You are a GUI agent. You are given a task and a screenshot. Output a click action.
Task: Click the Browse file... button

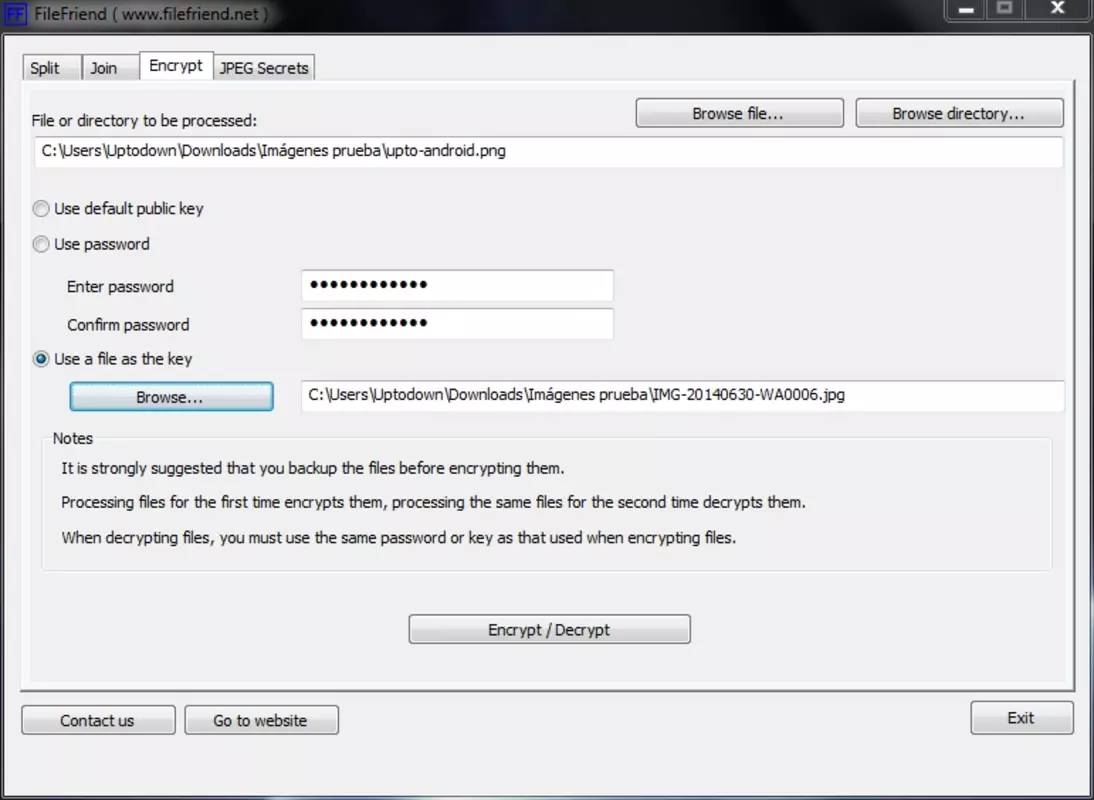(x=740, y=113)
